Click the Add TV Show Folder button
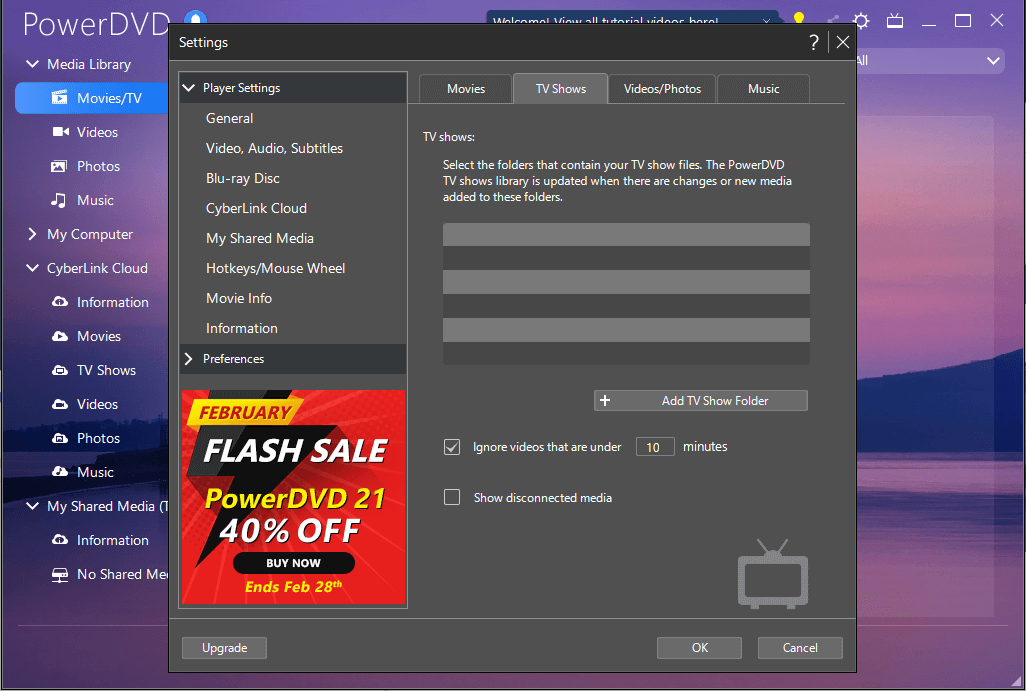This screenshot has height=691, width=1026. [x=700, y=401]
